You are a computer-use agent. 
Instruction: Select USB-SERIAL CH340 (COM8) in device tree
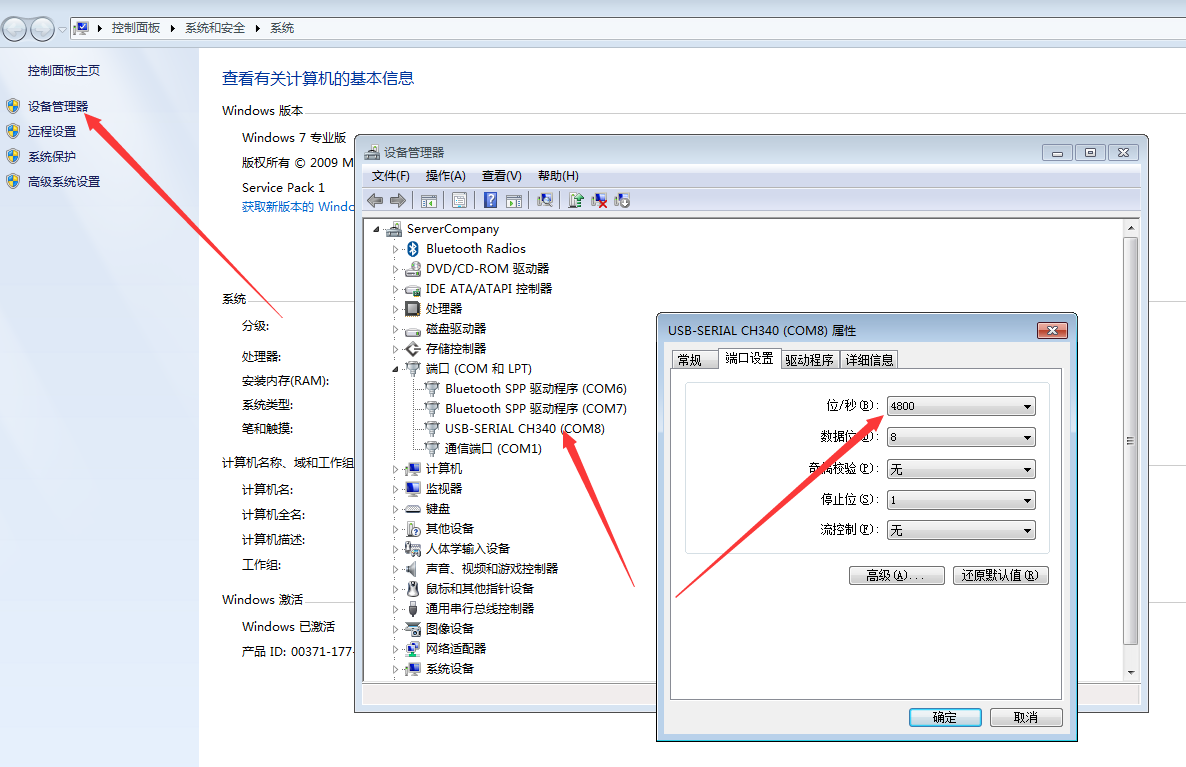tap(524, 429)
